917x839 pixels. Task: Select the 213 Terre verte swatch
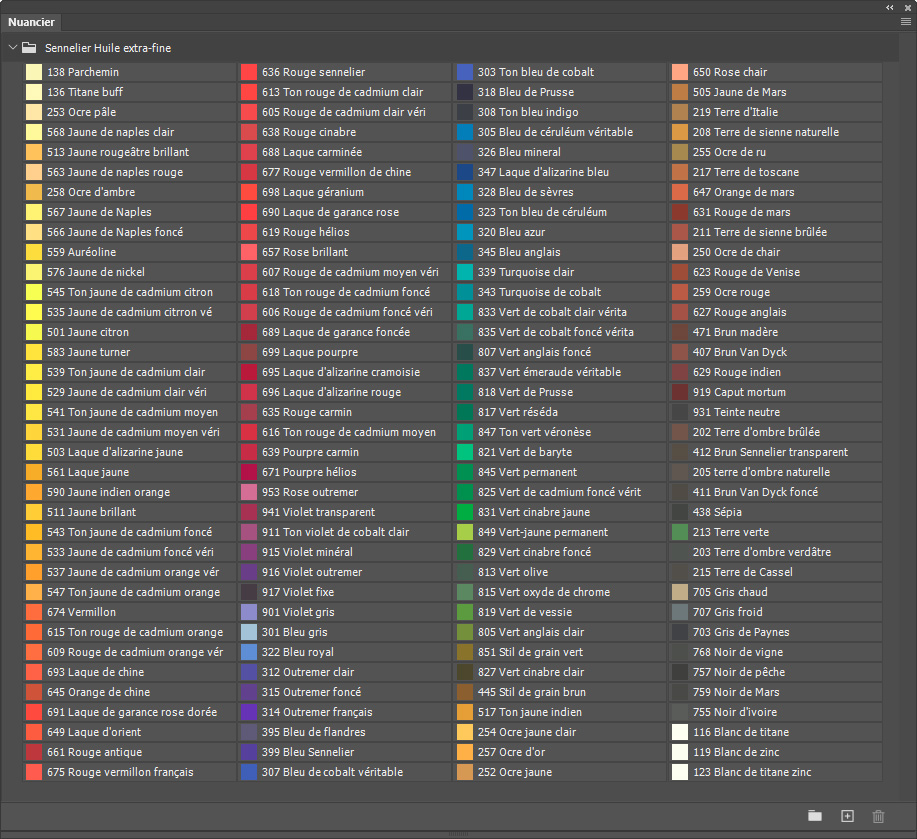tap(680, 532)
